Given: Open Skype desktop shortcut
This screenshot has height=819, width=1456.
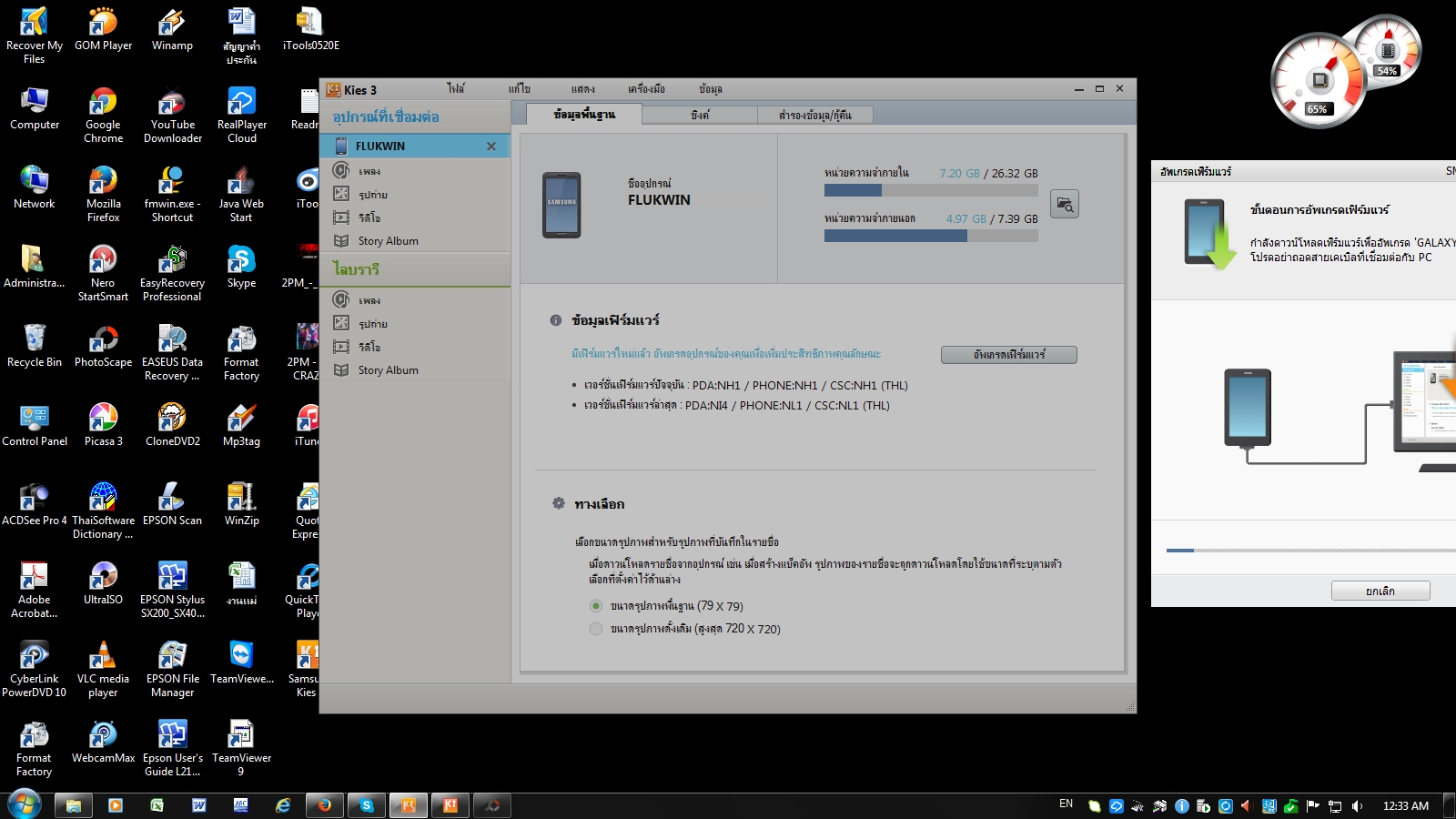Looking at the screenshot, I should 241,267.
